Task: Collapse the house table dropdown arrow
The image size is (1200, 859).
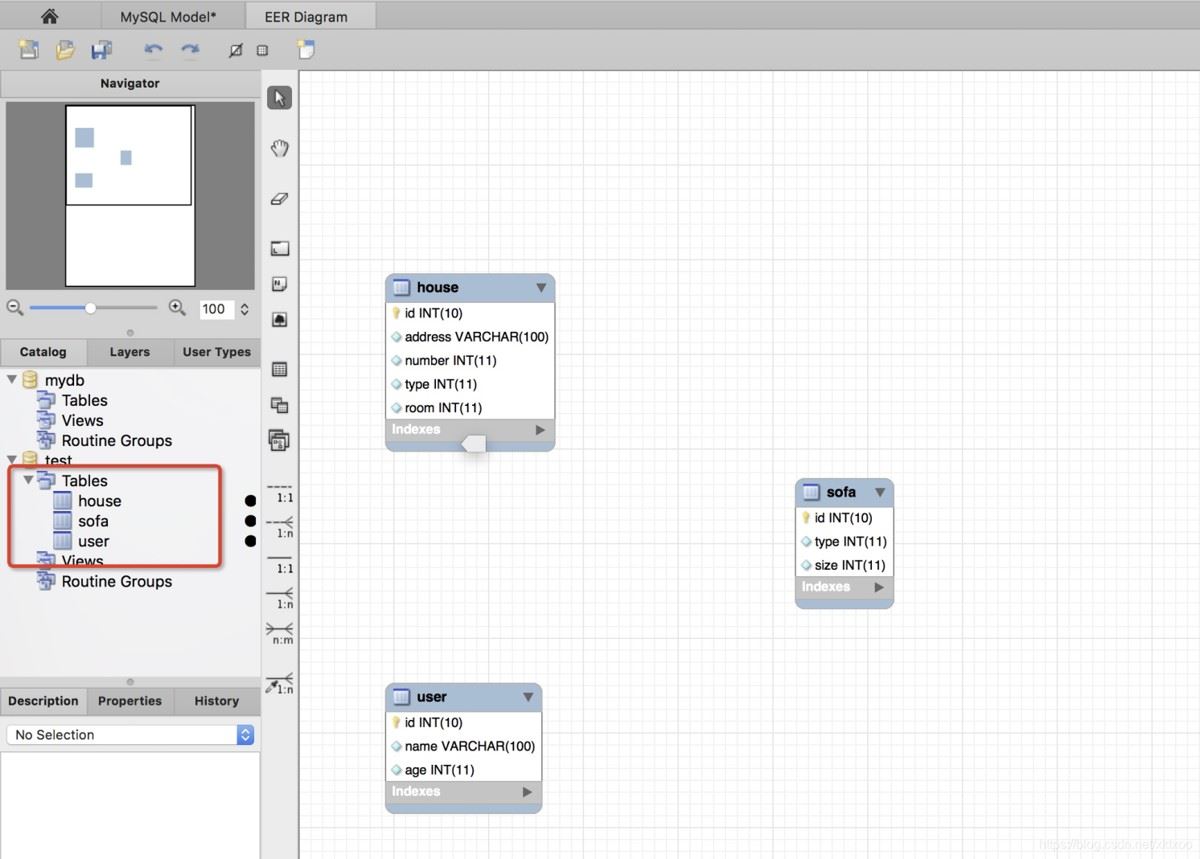Action: click(541, 288)
